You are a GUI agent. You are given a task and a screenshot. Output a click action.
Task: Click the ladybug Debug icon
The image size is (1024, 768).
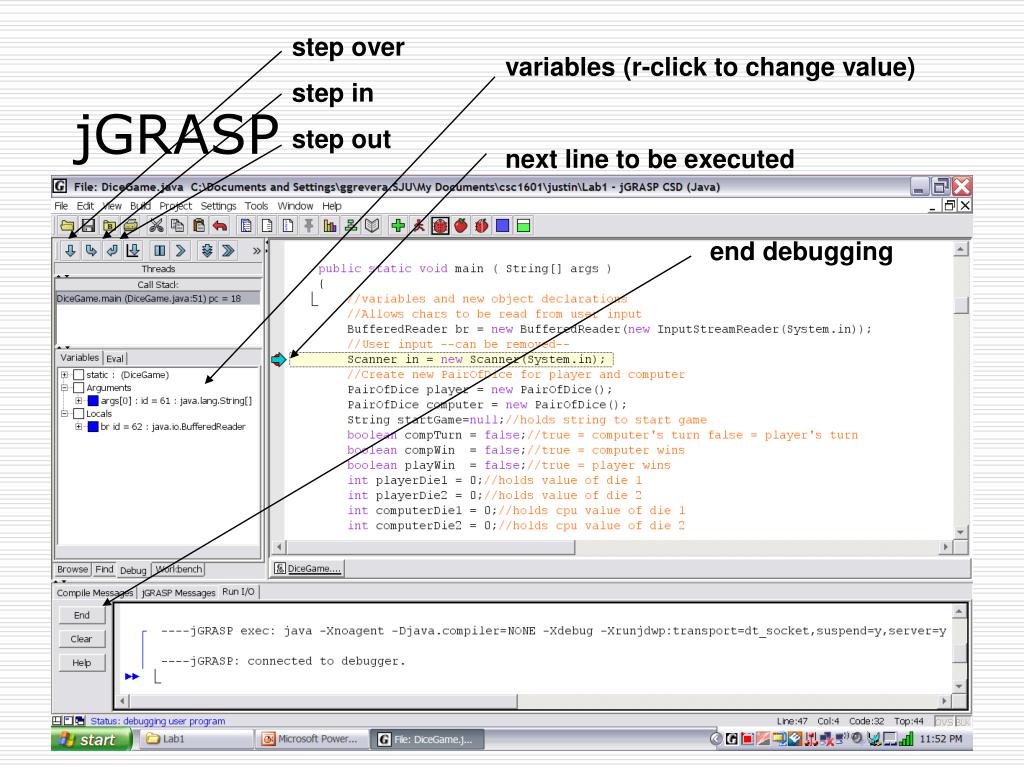440,226
